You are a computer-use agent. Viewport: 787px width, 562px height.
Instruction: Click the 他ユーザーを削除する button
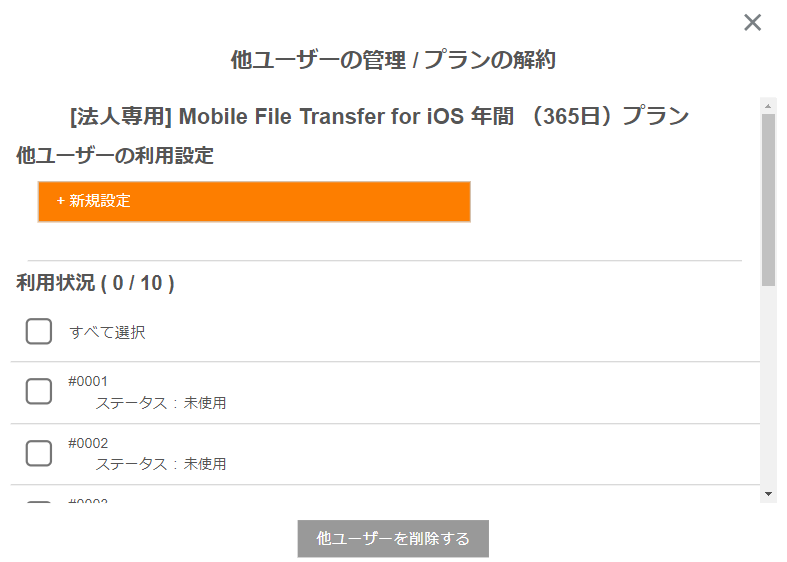point(393,538)
